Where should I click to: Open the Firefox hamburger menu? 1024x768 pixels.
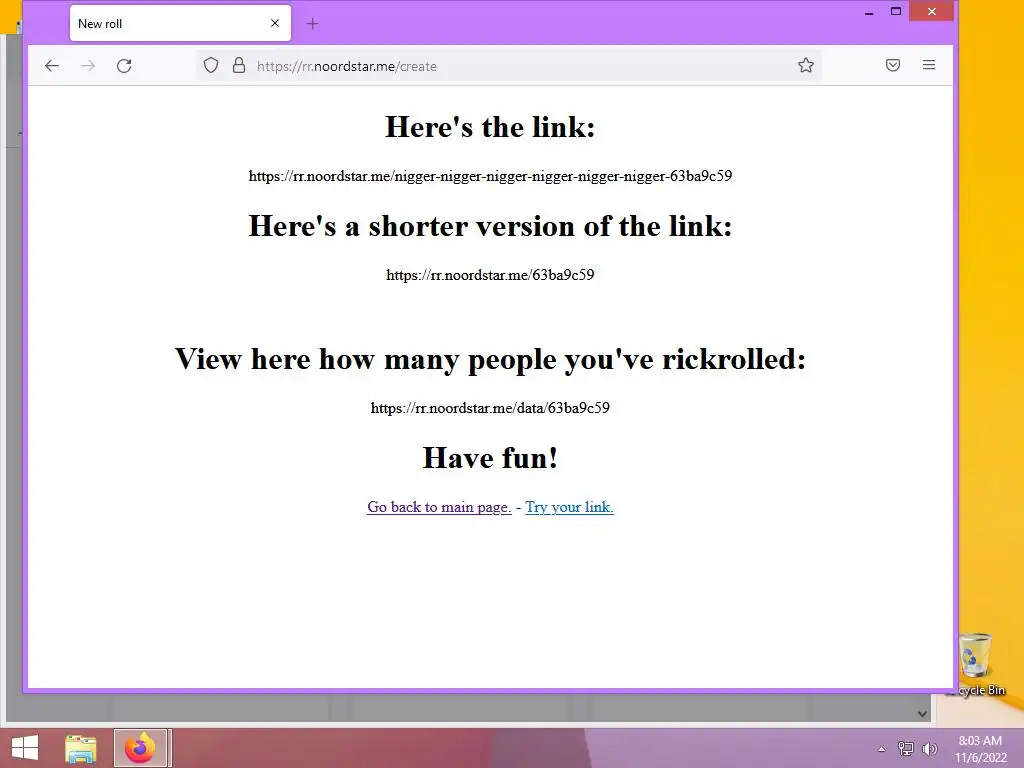pos(929,65)
